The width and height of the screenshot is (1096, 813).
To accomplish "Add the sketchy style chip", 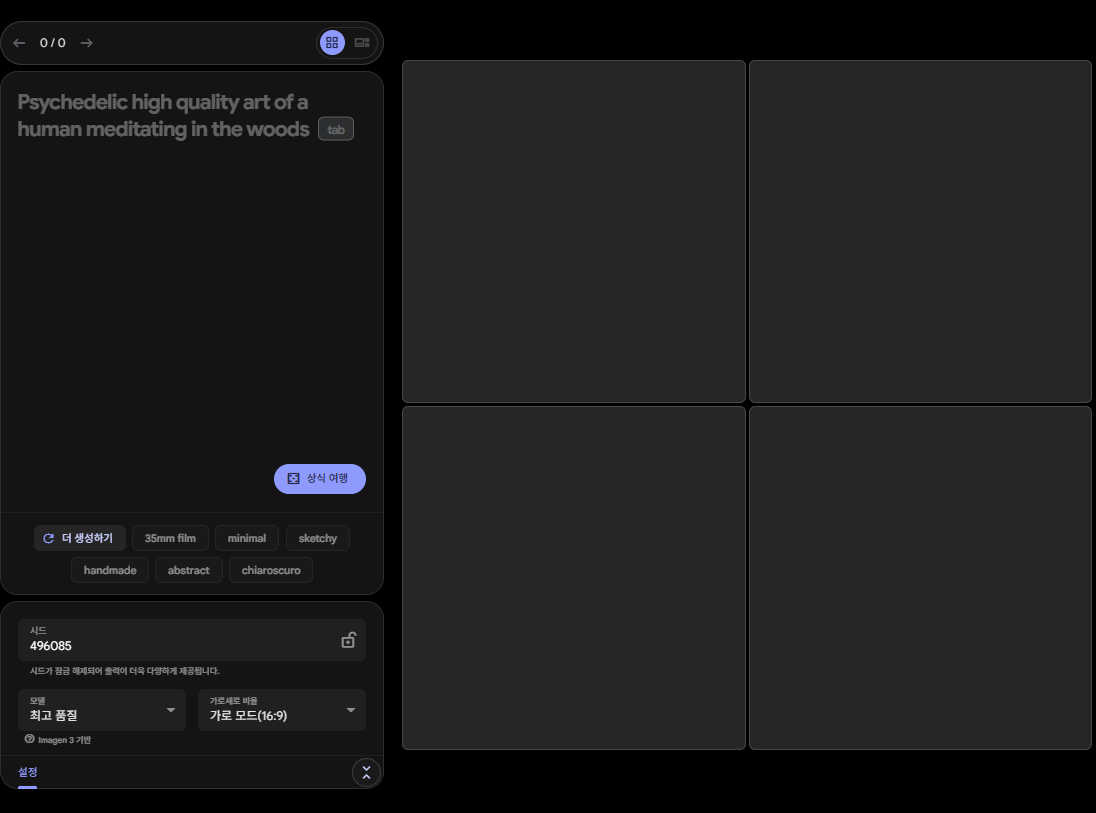I will [x=317, y=538].
